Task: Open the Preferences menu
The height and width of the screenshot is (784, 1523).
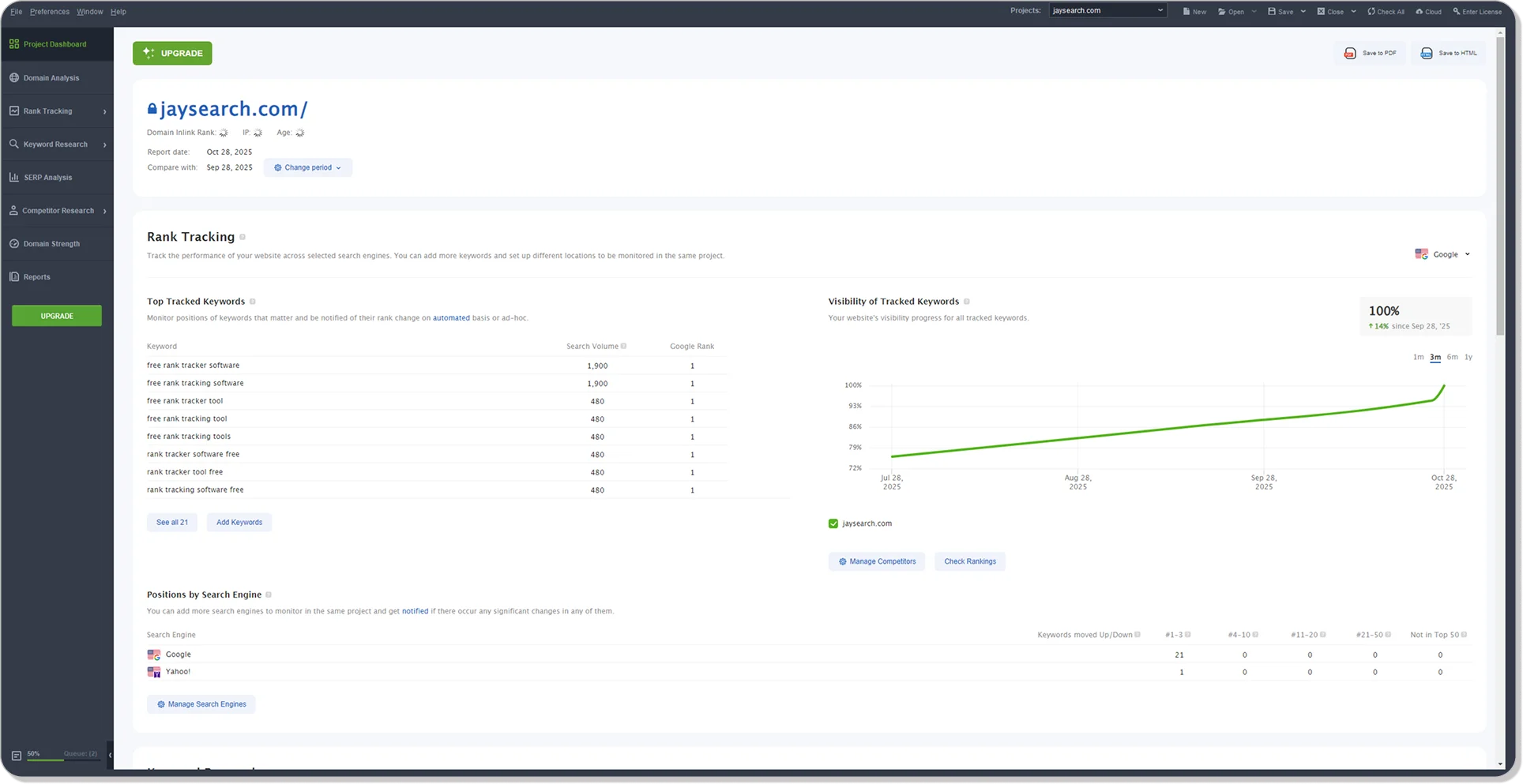Action: pos(50,12)
